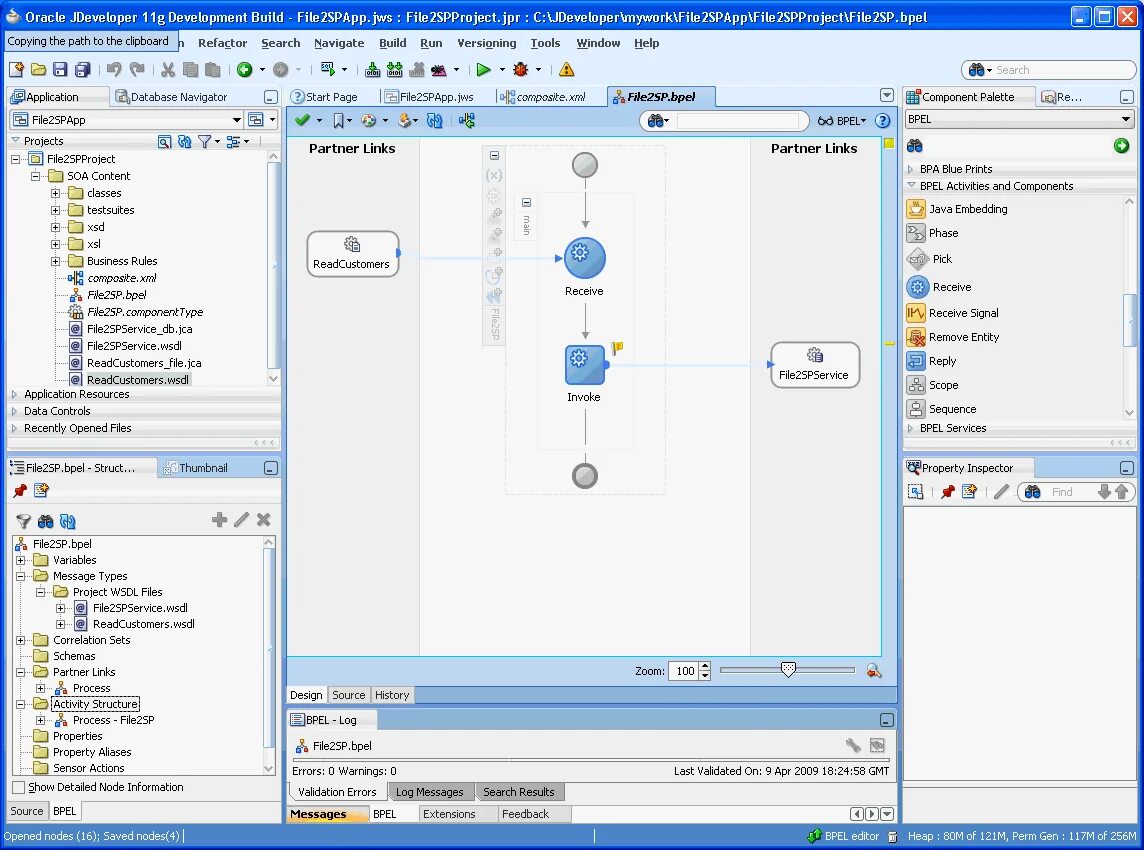
Task: Open the Extensions tab in log panel
Action: (x=449, y=814)
